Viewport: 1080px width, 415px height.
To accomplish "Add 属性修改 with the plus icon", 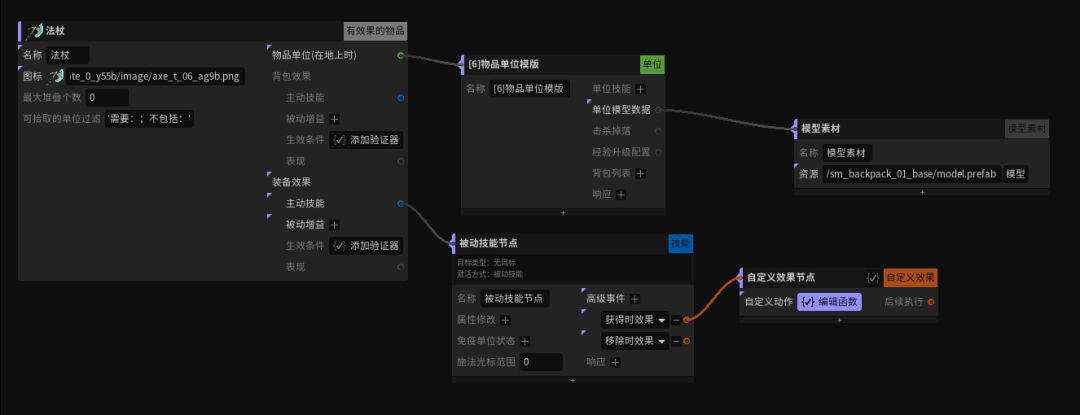I will point(506,320).
